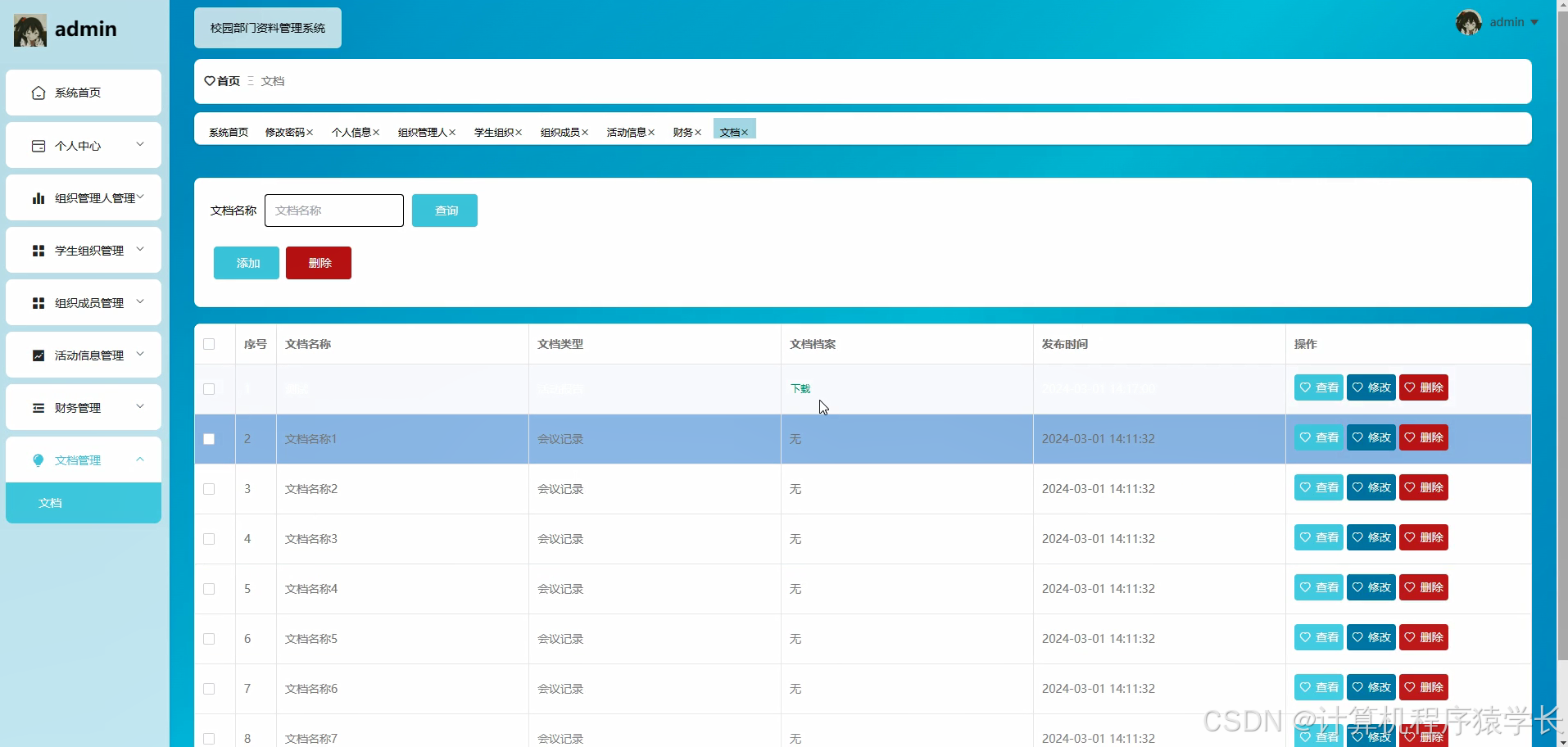The width and height of the screenshot is (1568, 747).
Task: Edit 文档名称1 with 修改 button
Action: pos(1371,437)
